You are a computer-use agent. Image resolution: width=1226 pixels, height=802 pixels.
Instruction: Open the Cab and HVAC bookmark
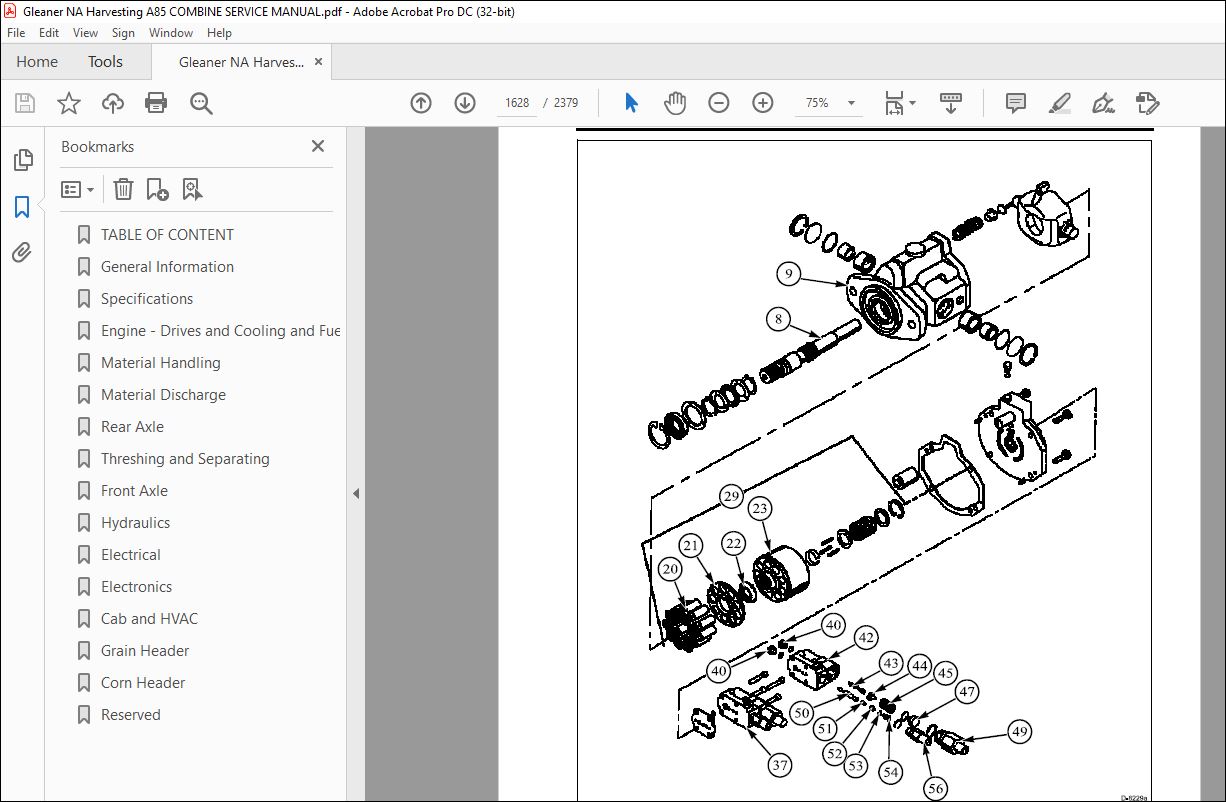tap(149, 619)
